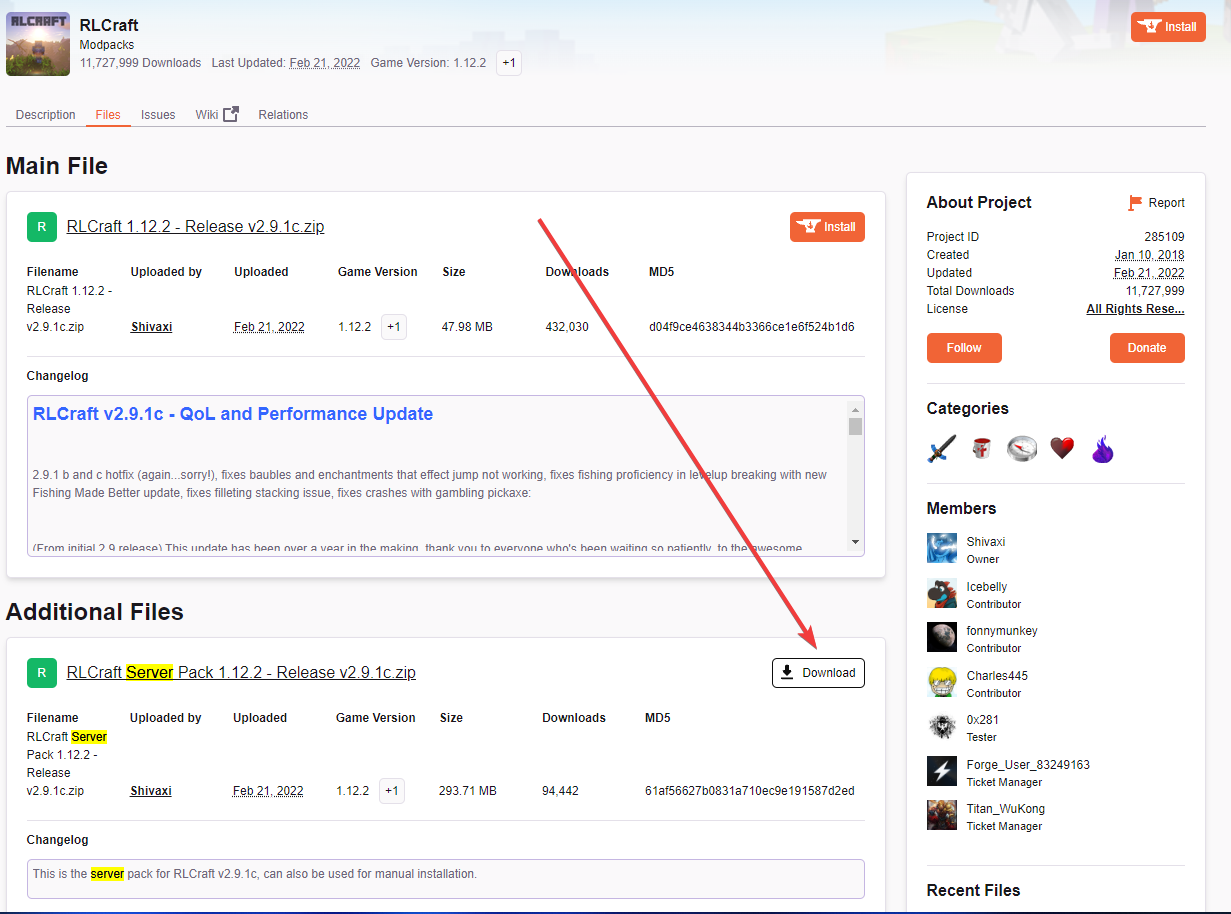This screenshot has width=1231, height=914.
Task: Click the green R release badge for main file
Action: point(41,227)
